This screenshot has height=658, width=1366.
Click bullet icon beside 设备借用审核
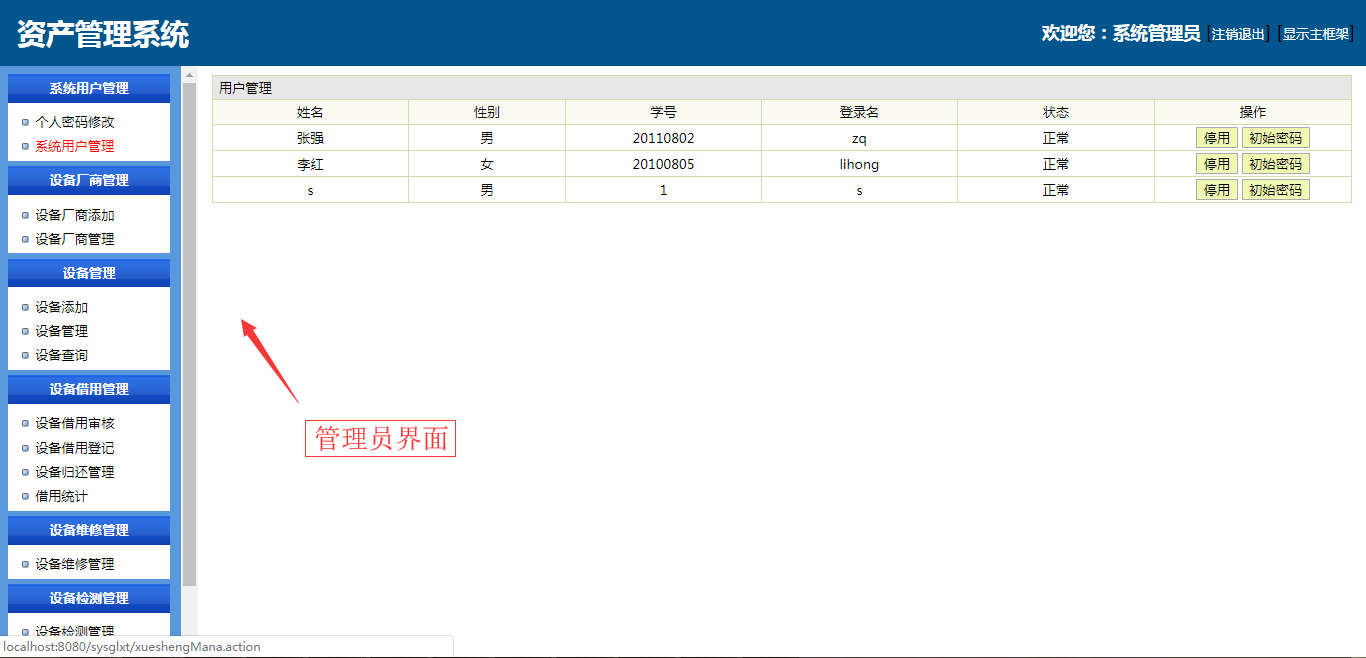tap(25, 423)
